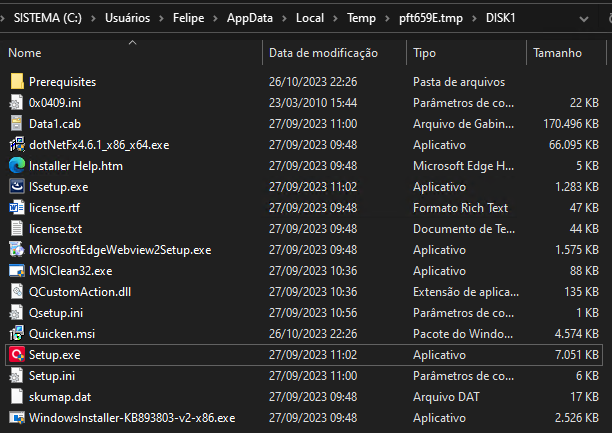Click size value 170.496 KB
This screenshot has width=612, height=433.
pos(571,124)
